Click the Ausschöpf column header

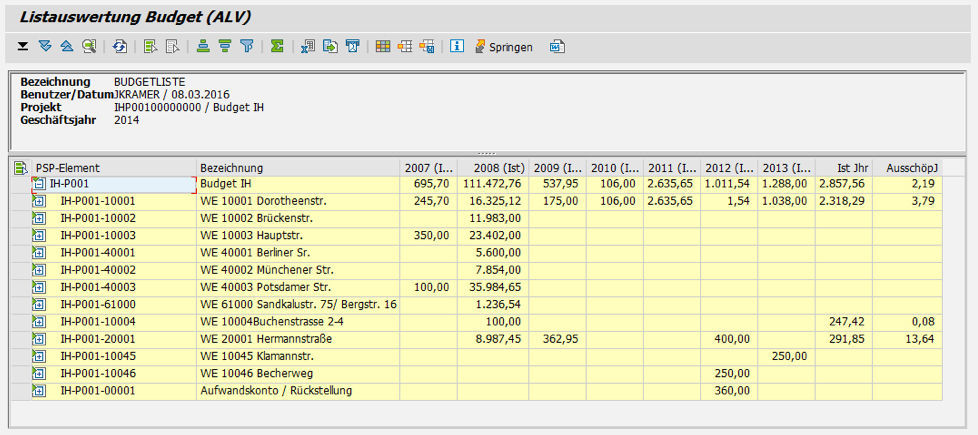coord(907,167)
